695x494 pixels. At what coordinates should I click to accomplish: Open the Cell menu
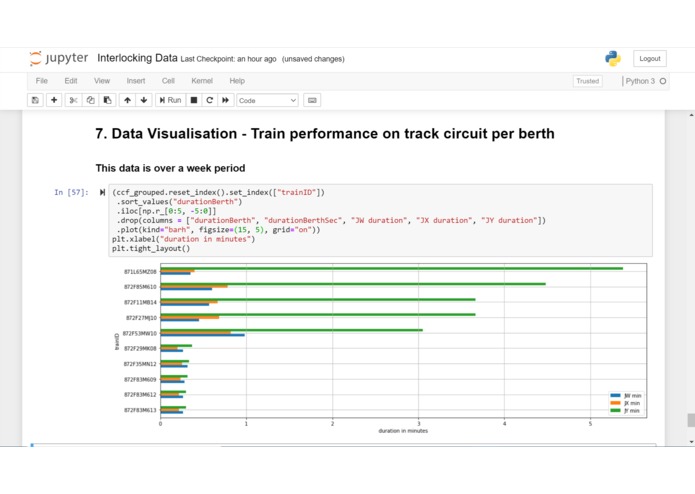(x=168, y=81)
